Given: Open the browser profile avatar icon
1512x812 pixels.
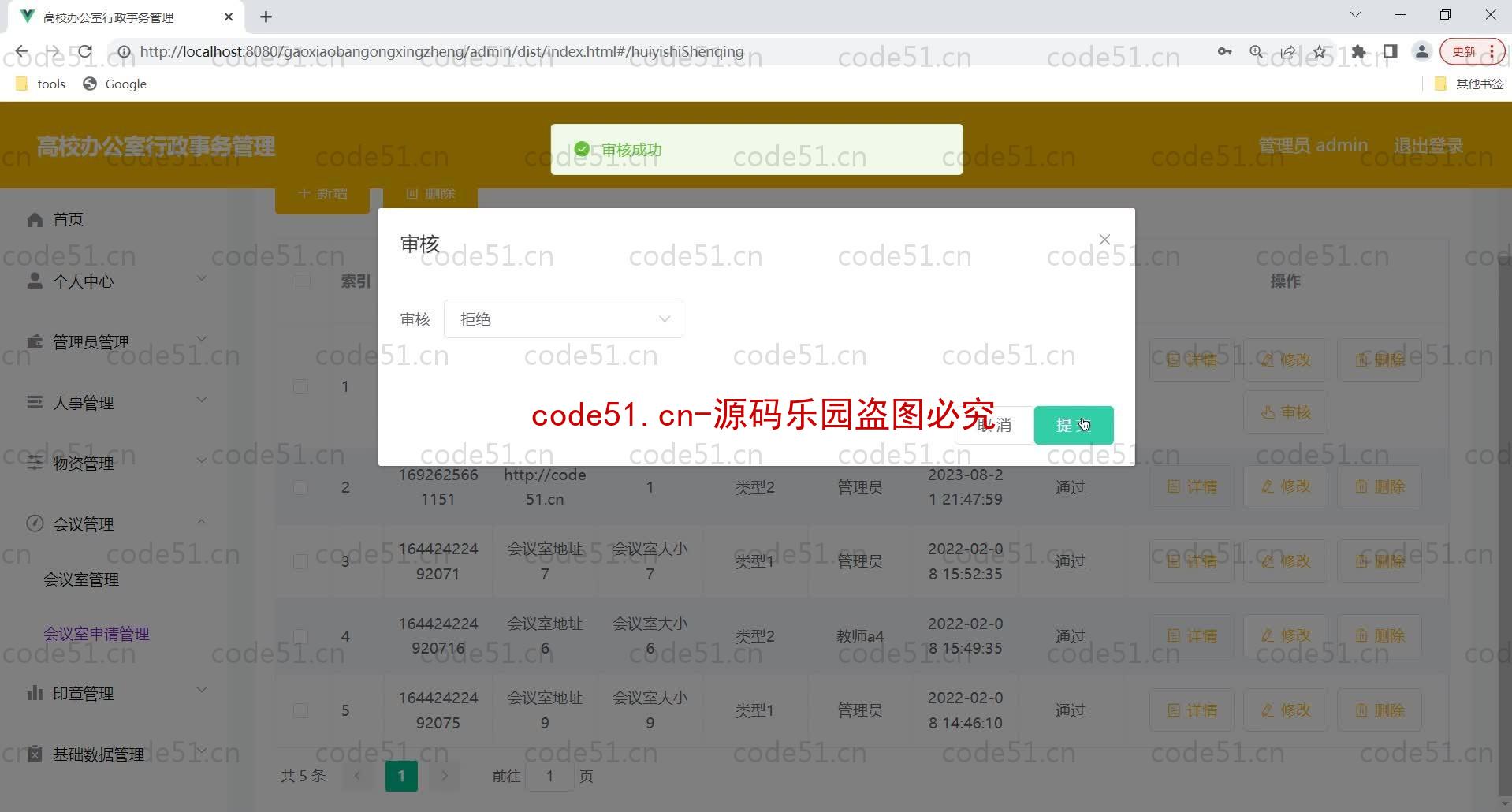Looking at the screenshot, I should [1422, 52].
